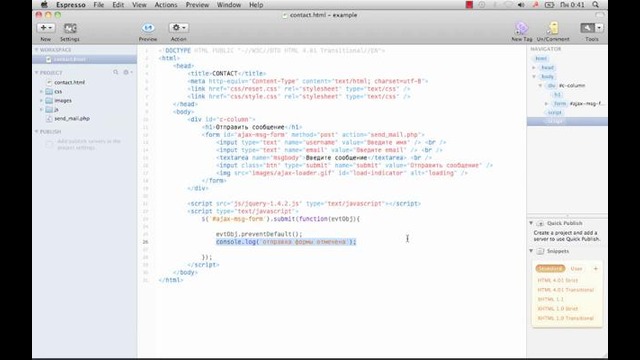Toggle the Un/Comment toolbar icon
Image resolution: width=640 pixels, height=360 pixels.
(x=553, y=28)
